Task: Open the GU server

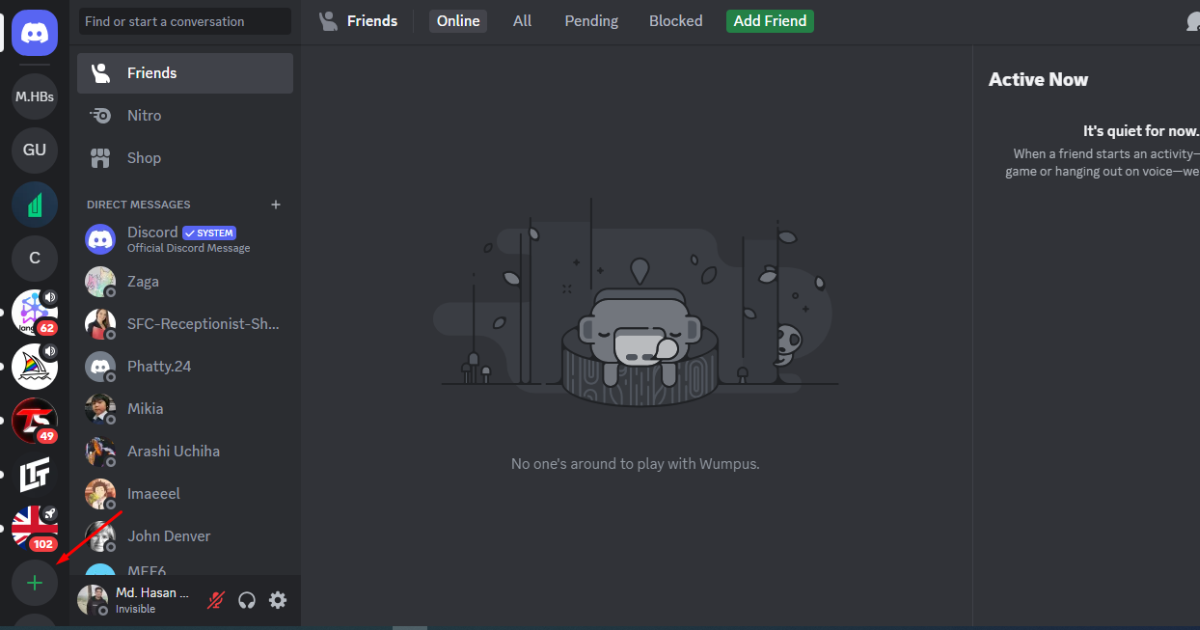Action: [x=35, y=150]
